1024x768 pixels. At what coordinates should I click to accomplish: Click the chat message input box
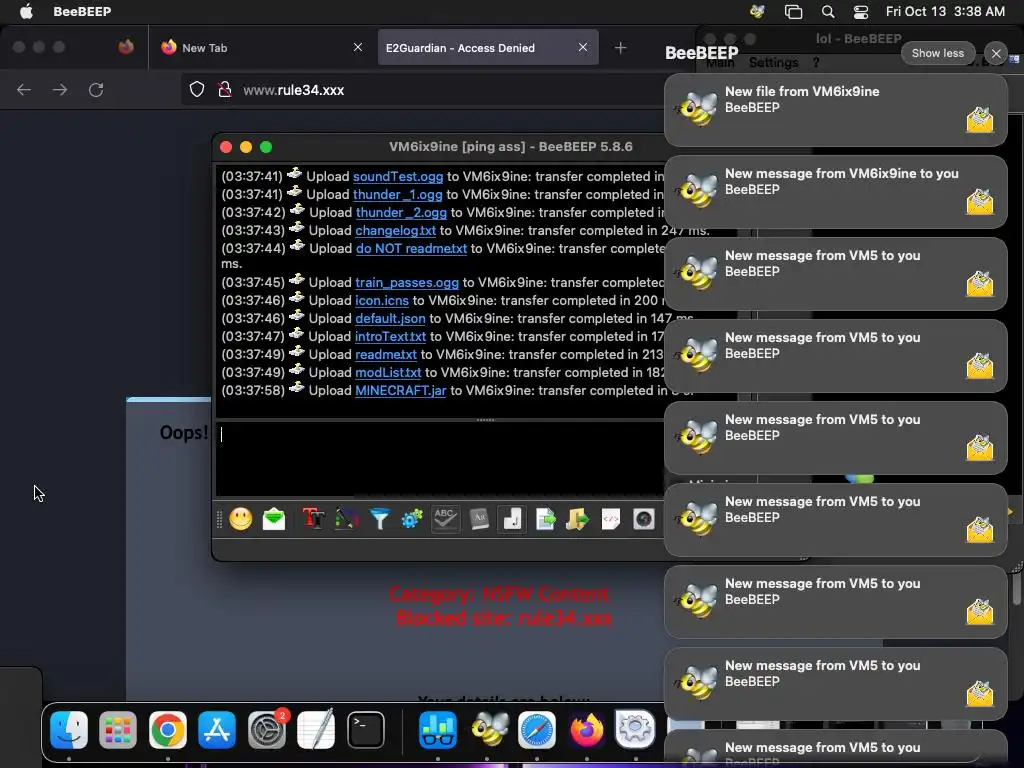coord(440,459)
